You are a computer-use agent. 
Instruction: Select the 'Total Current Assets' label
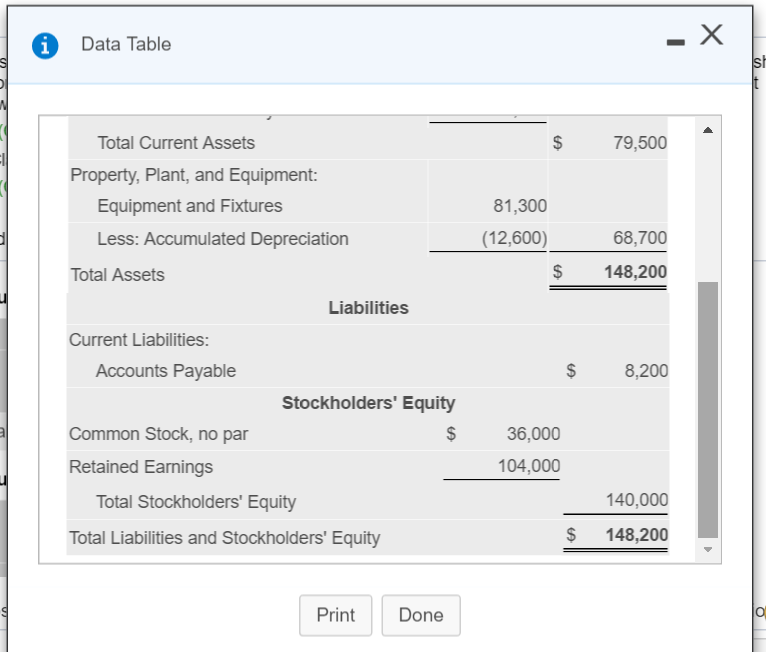(x=176, y=143)
